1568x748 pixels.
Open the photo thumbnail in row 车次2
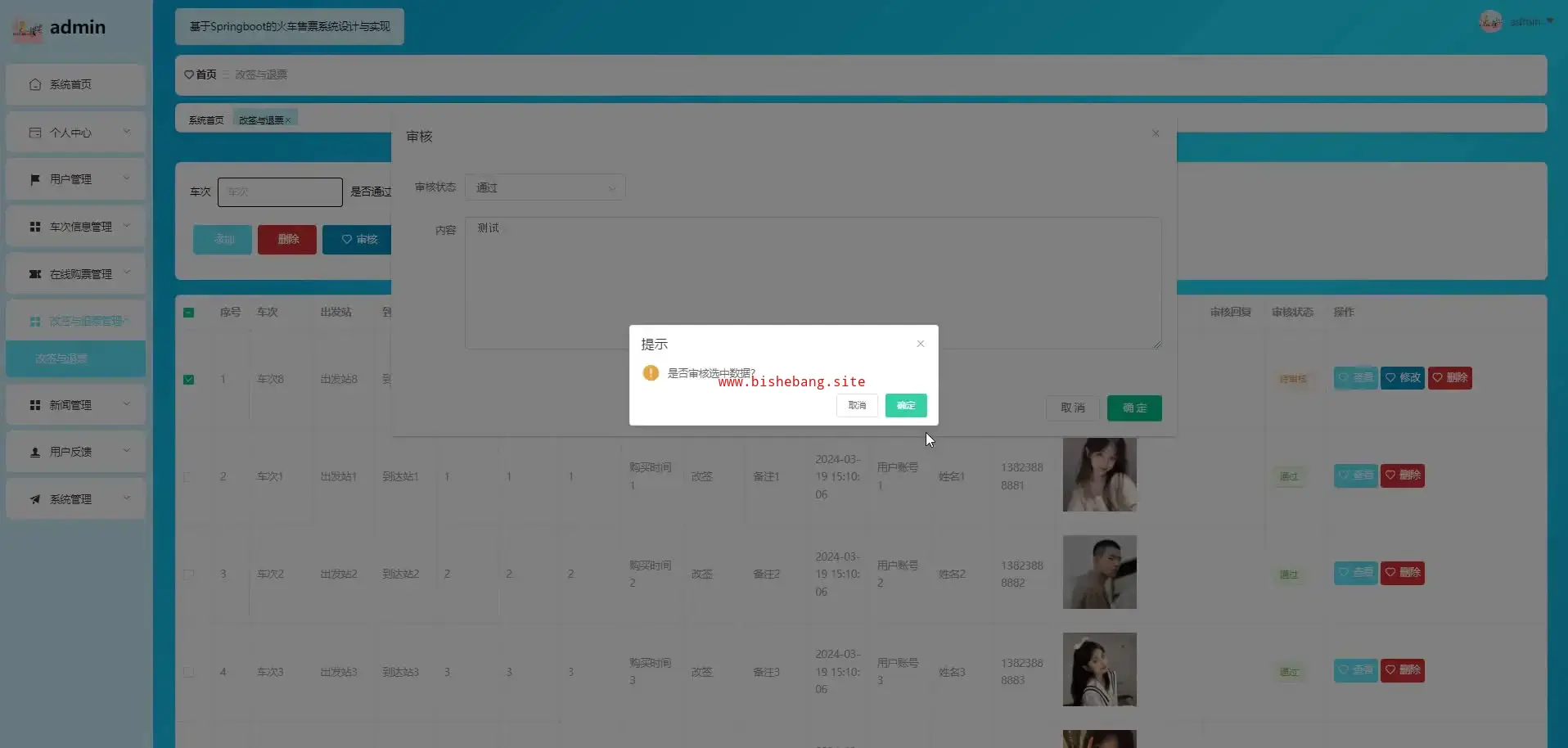1100,572
